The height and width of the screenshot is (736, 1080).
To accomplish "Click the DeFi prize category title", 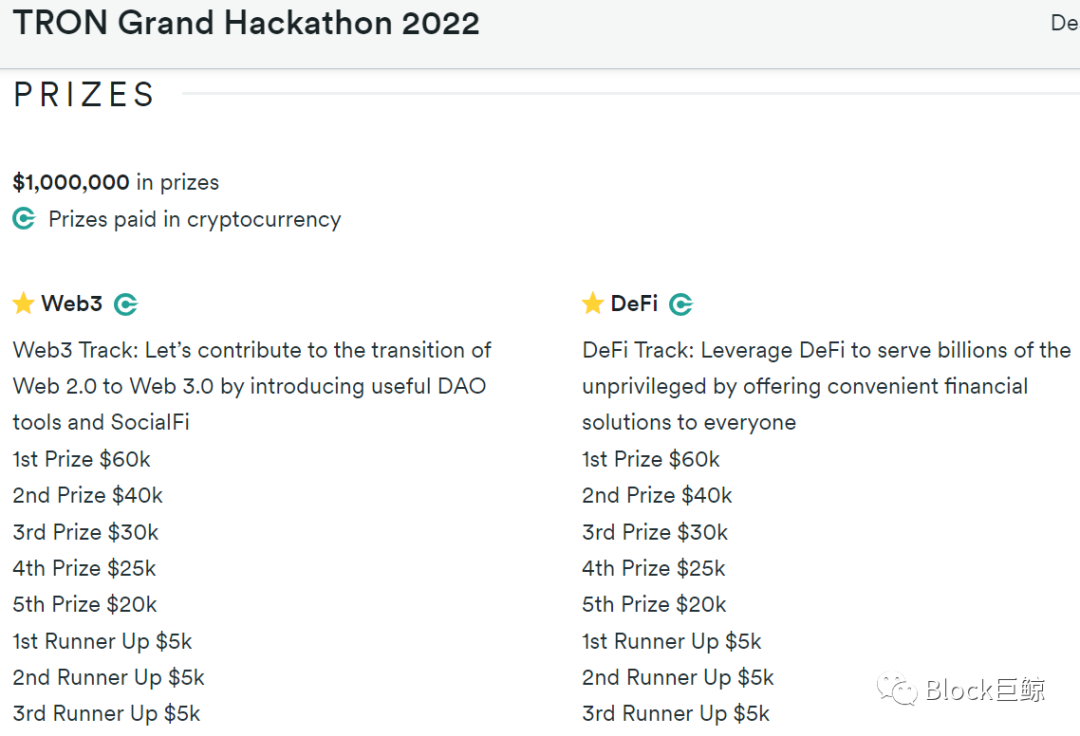I will click(634, 303).
